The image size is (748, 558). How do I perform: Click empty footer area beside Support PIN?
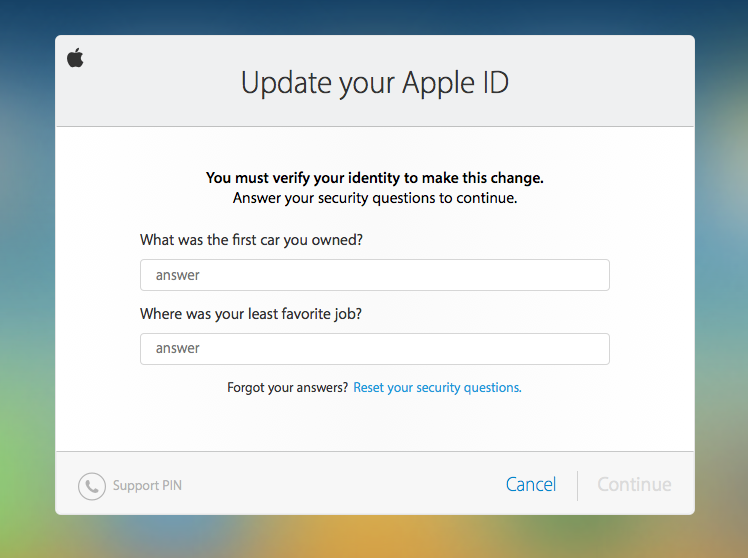click(x=334, y=485)
